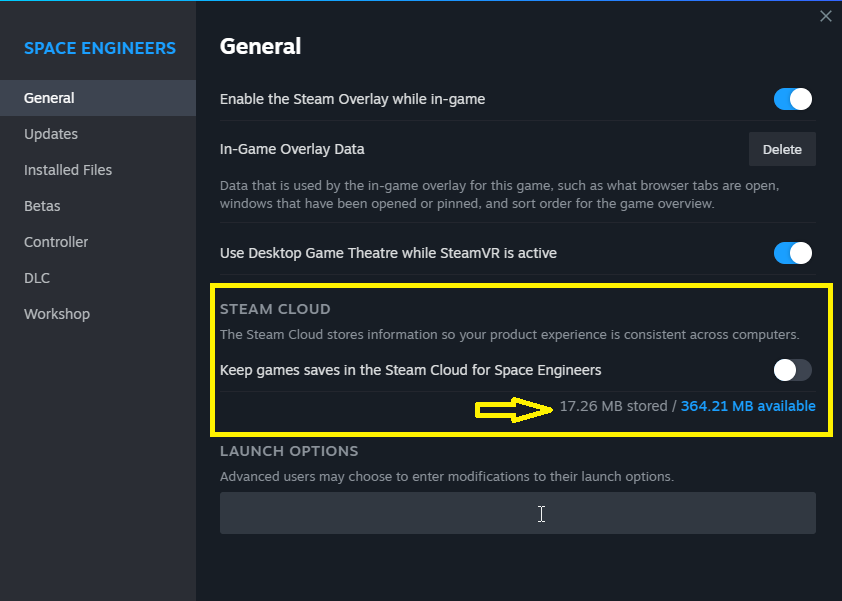Disable the Steam Overlay while in-game toggle
This screenshot has height=601, width=842.
(x=793, y=99)
